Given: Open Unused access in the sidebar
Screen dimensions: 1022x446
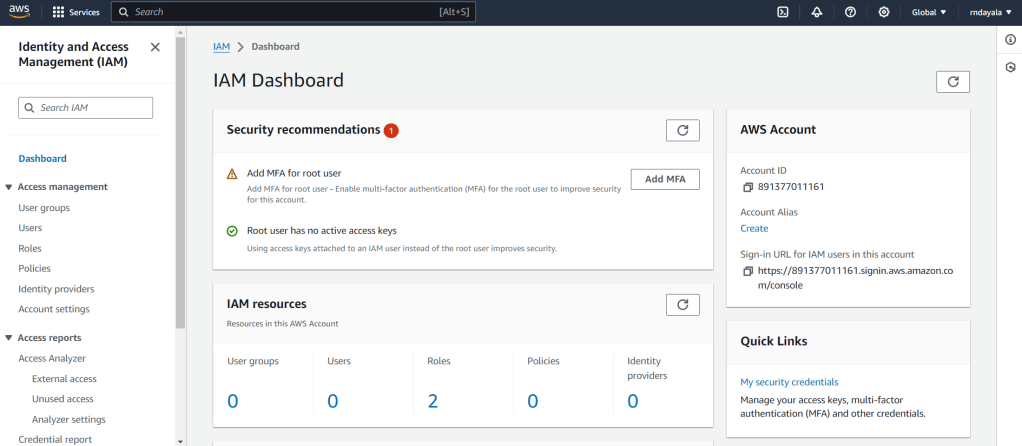Looking at the screenshot, I should tap(63, 399).
